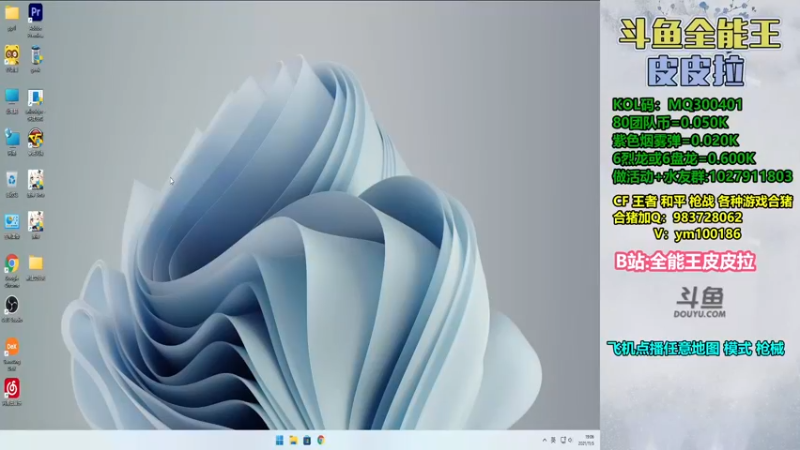Open the taskbar clock and date

(587, 440)
